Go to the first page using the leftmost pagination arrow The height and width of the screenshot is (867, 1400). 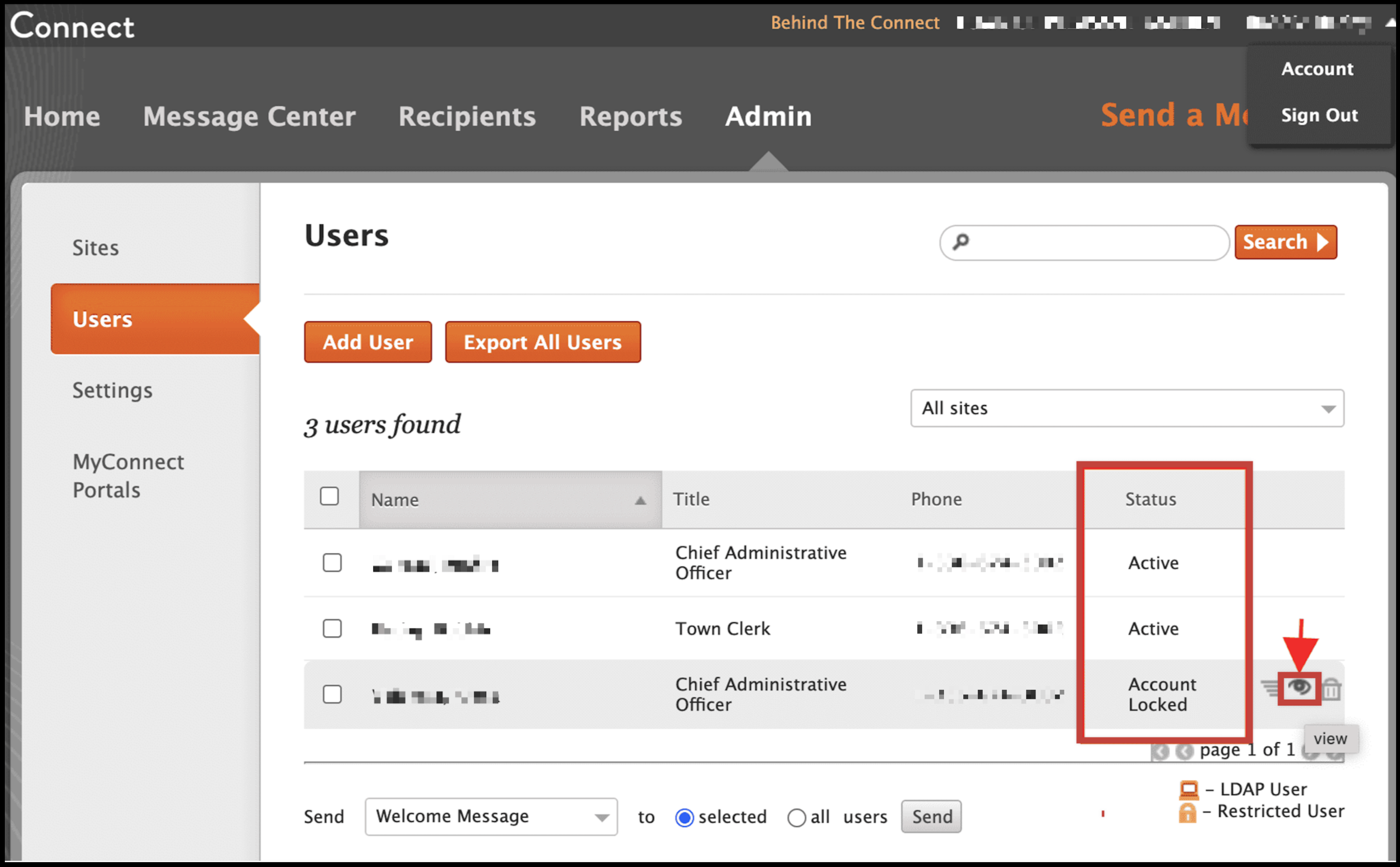1161,751
